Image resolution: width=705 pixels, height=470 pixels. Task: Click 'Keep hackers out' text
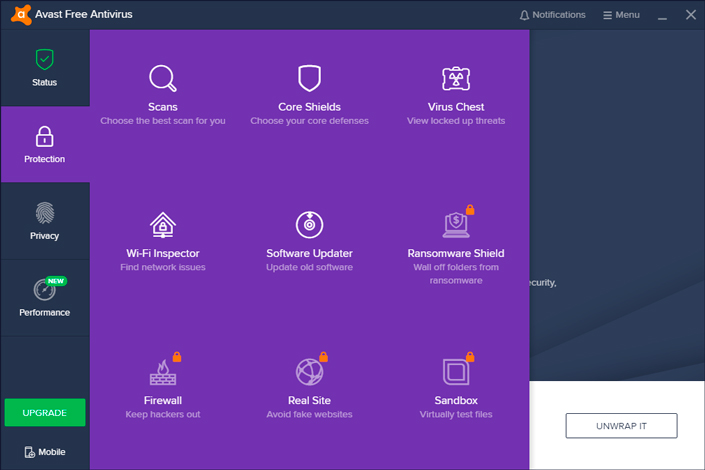pyautogui.click(x=163, y=414)
